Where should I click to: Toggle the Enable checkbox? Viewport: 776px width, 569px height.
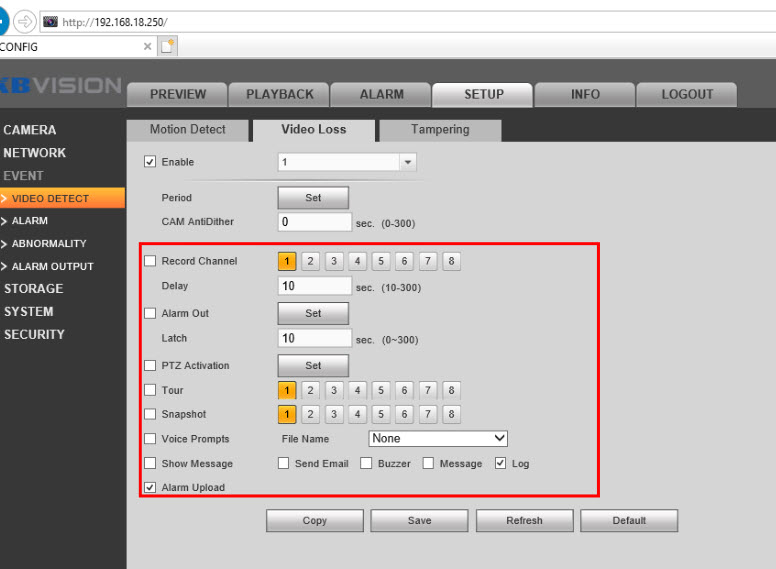pos(150,162)
